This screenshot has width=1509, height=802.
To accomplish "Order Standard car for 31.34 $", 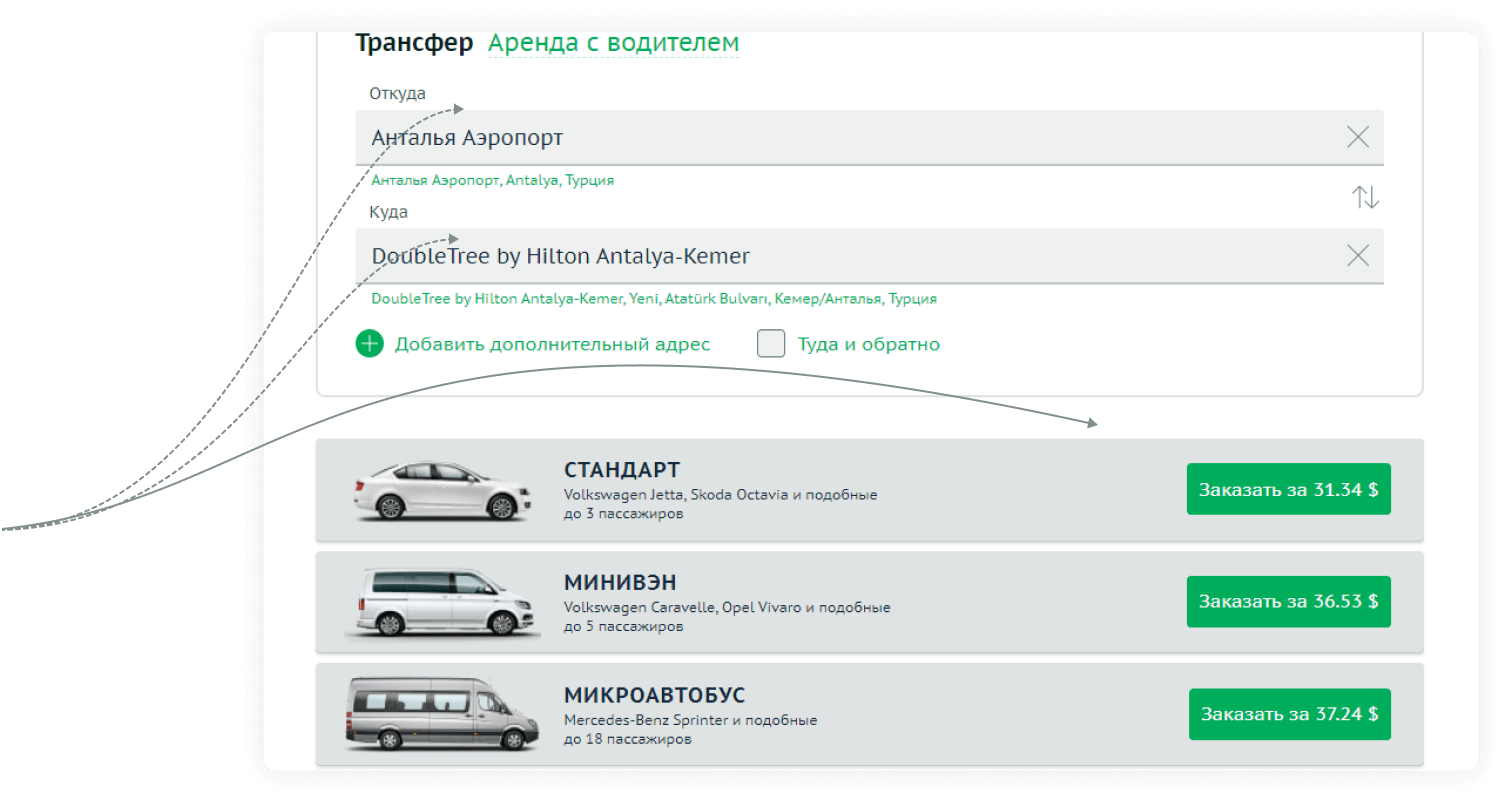I will 1288,489.
